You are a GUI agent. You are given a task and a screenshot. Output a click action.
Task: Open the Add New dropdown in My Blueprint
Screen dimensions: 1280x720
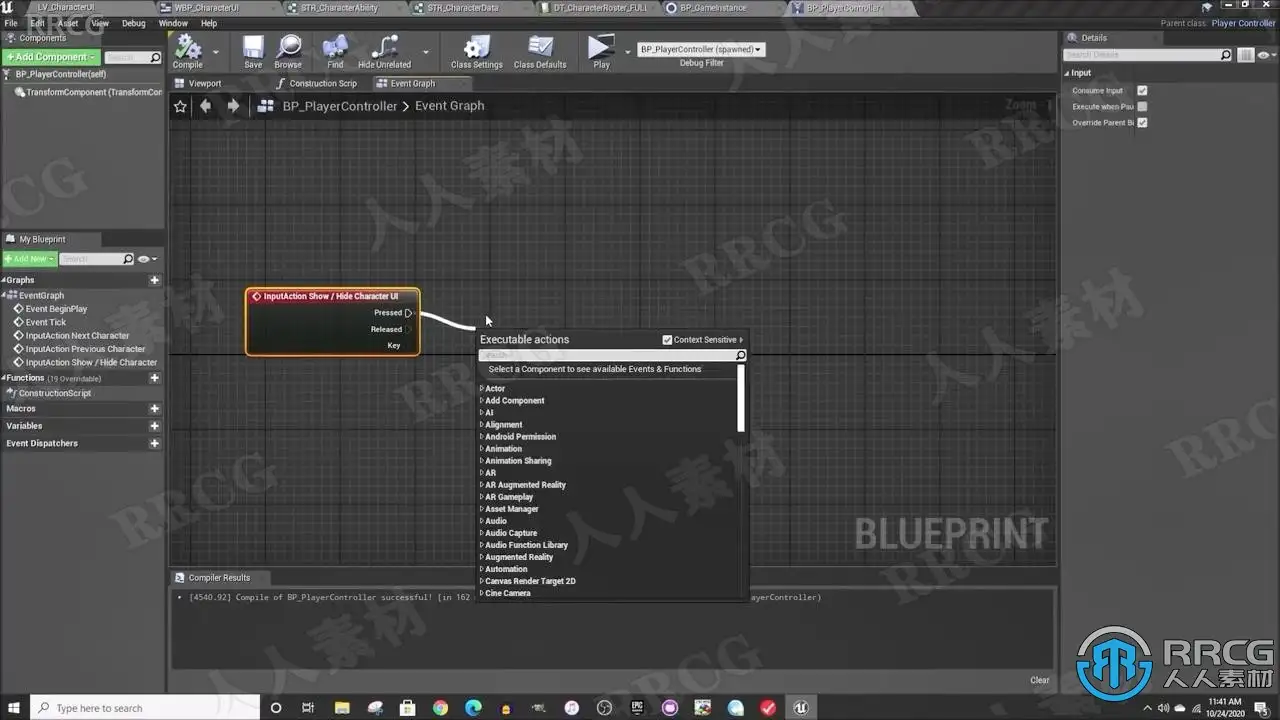29,259
